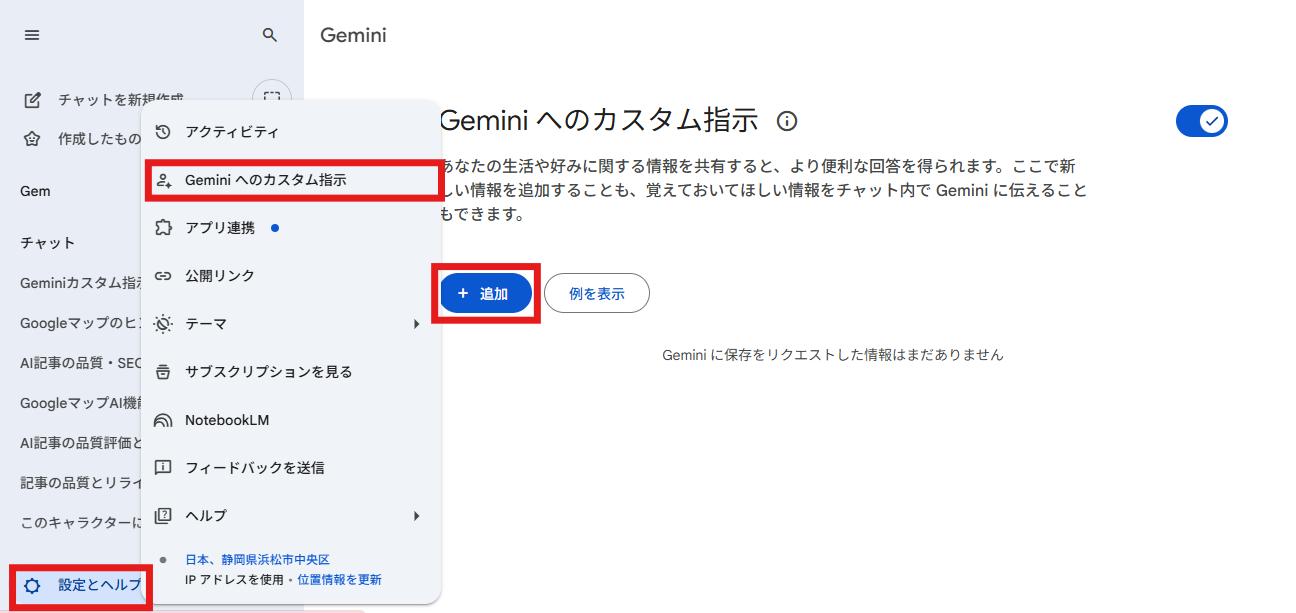
Task: Click the search magnifier icon
Action: pyautogui.click(x=269, y=35)
